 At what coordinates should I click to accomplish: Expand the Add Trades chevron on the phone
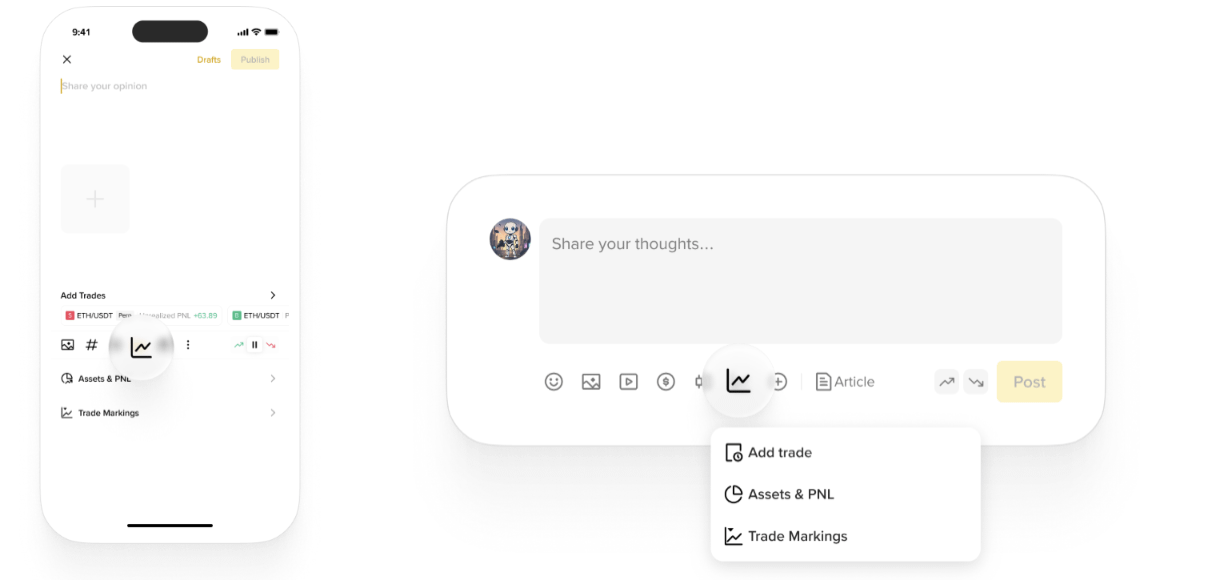[x=273, y=295]
